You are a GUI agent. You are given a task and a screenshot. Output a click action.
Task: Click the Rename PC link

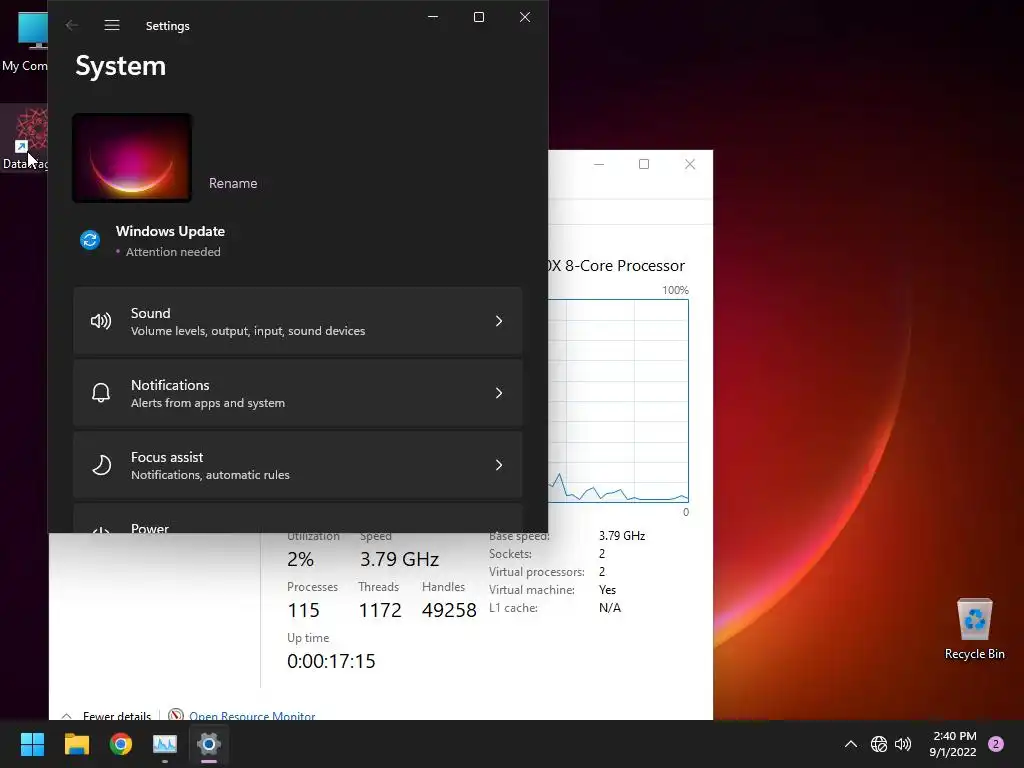click(233, 184)
